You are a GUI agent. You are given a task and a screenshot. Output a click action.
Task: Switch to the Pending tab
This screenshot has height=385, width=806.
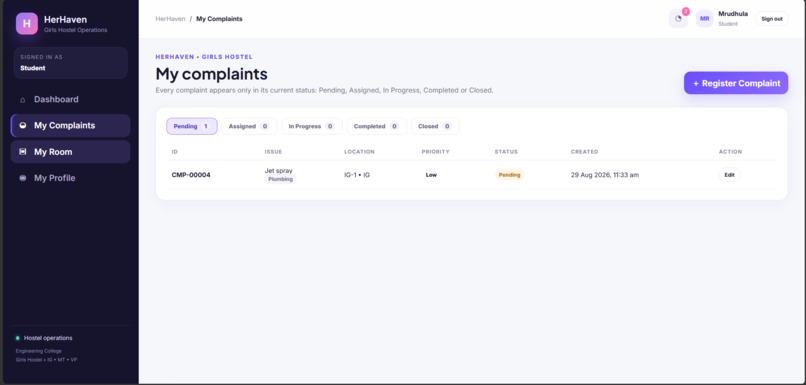pyautogui.click(x=192, y=126)
